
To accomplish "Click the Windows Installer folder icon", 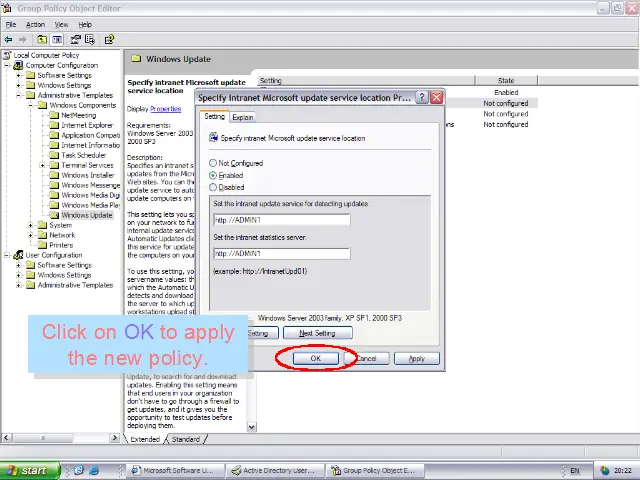I will [x=54, y=175].
